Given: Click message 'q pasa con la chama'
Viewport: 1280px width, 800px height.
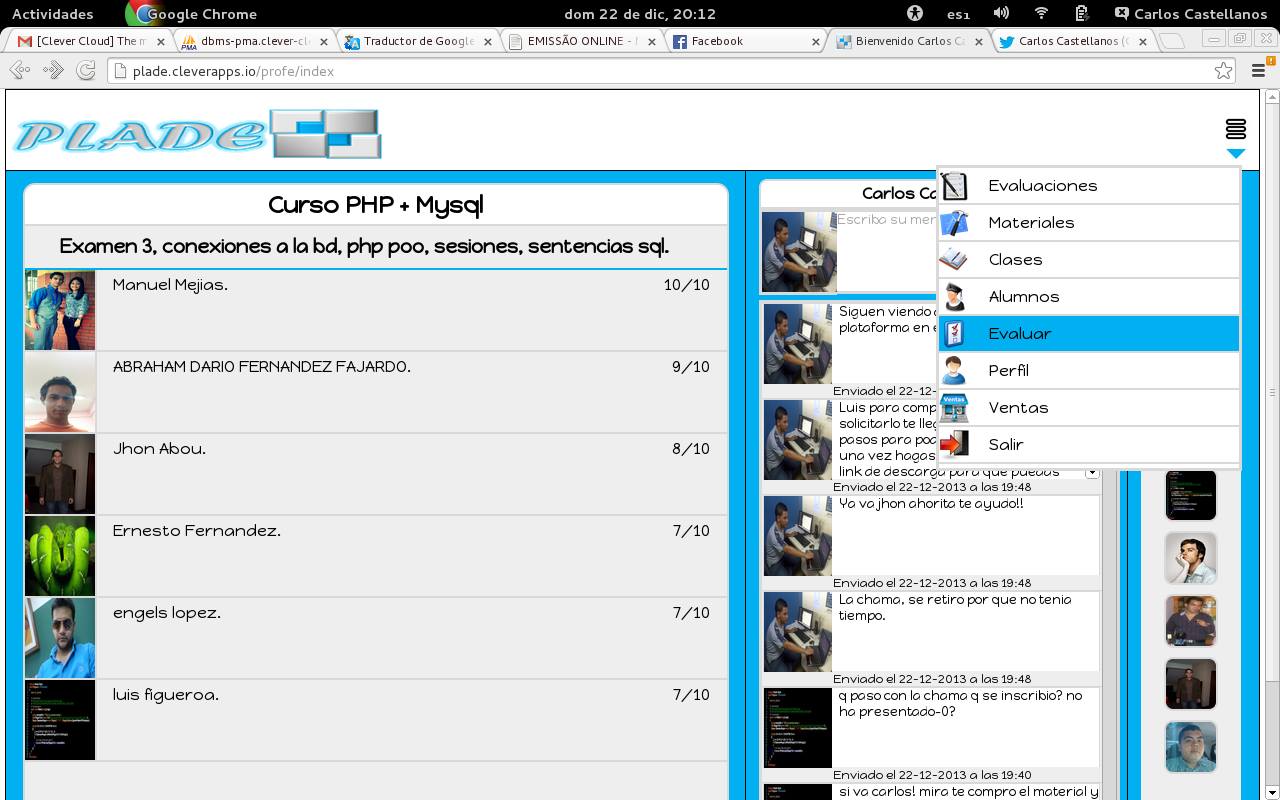Looking at the screenshot, I should tap(960, 703).
